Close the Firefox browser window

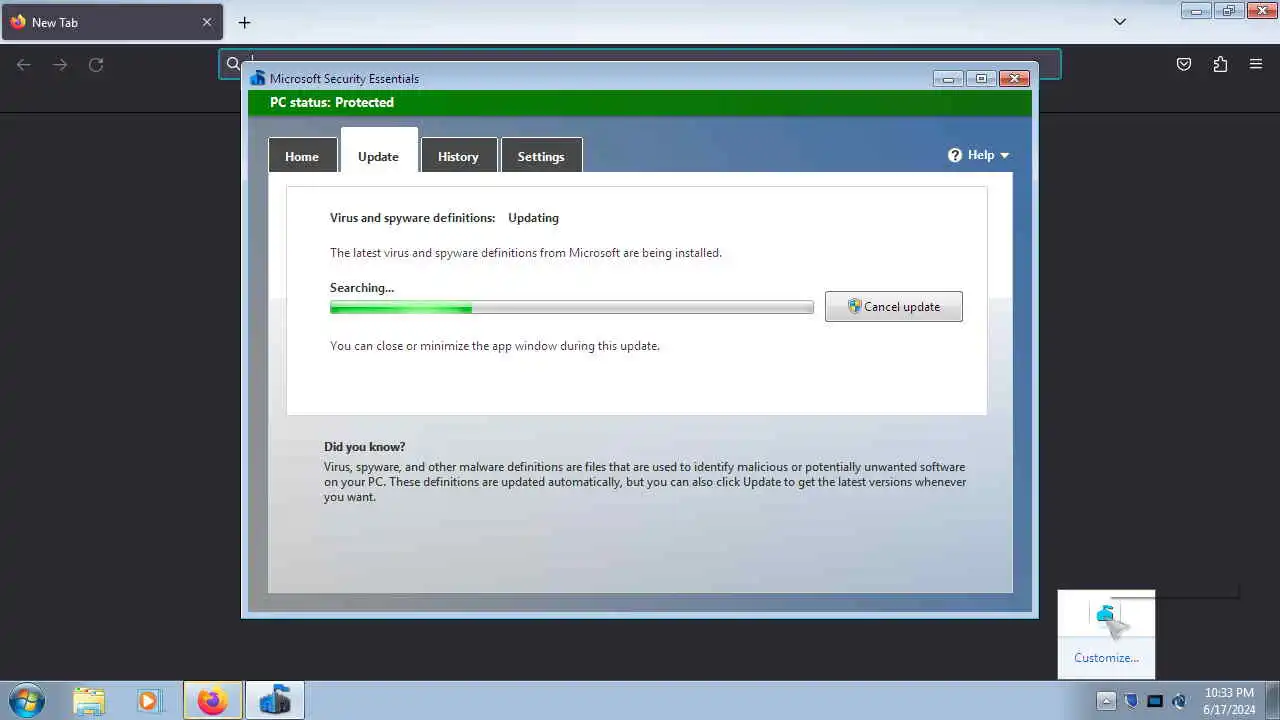tap(1262, 11)
